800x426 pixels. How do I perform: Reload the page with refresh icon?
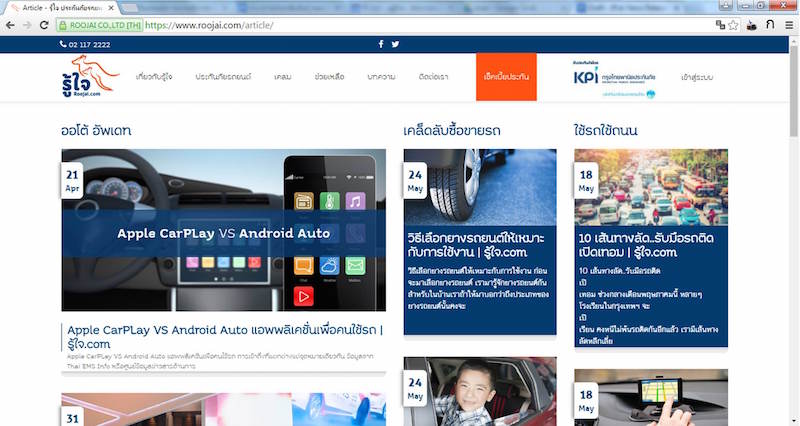[44, 25]
